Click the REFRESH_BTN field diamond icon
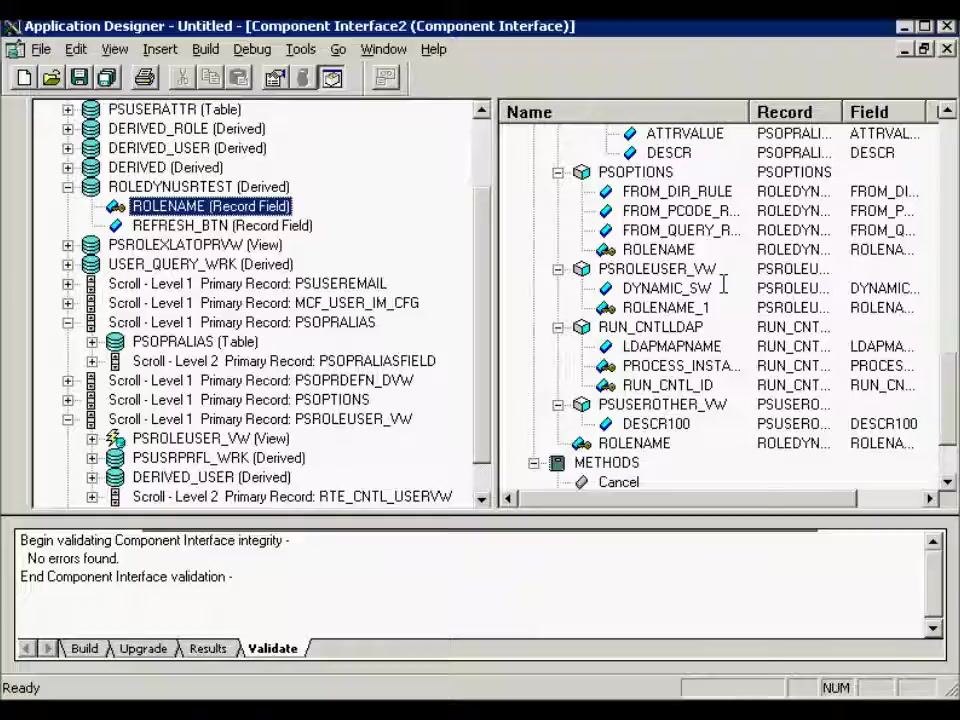960x720 pixels. click(x=116, y=226)
